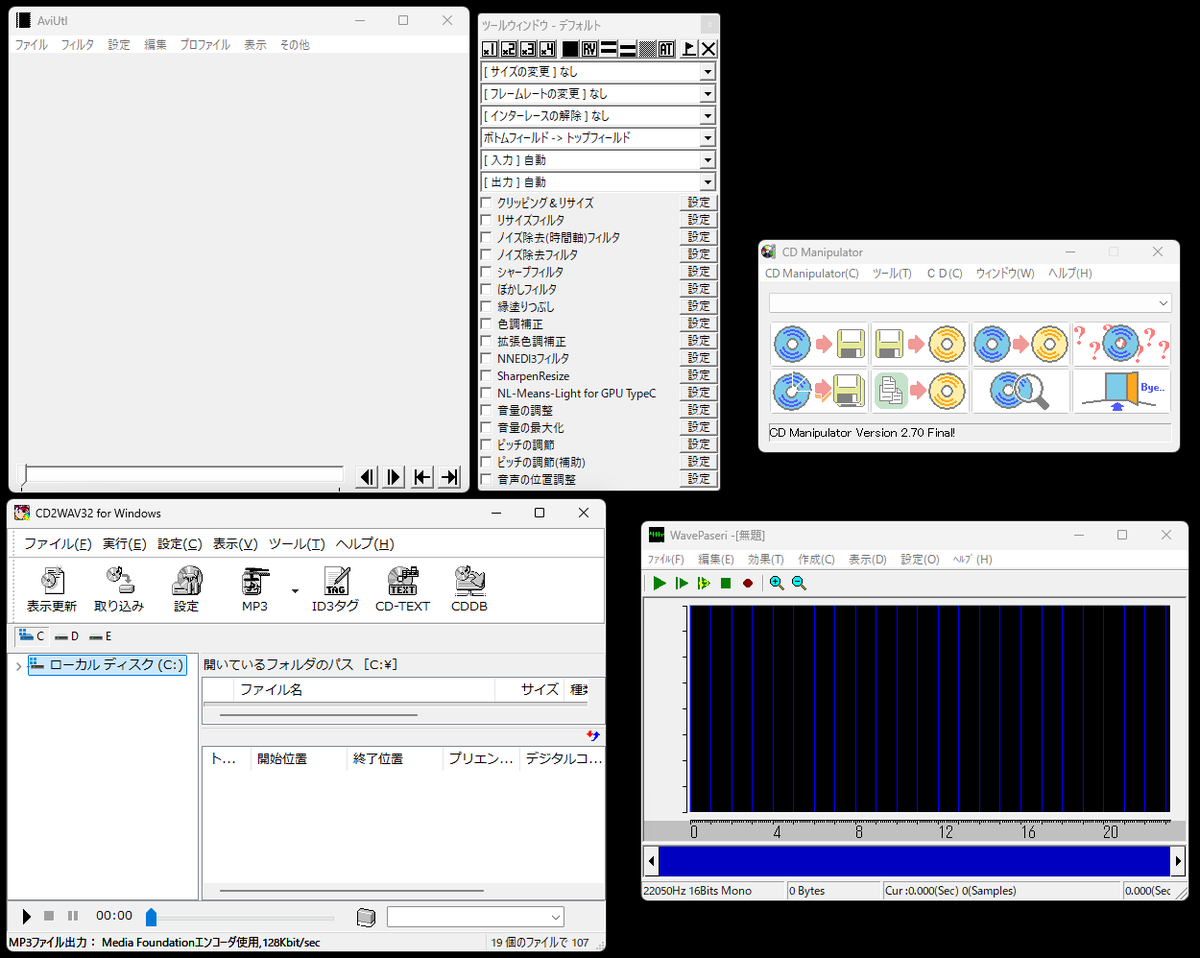
Task: Open the [入力] 自動 dropdown
Action: 598,160
